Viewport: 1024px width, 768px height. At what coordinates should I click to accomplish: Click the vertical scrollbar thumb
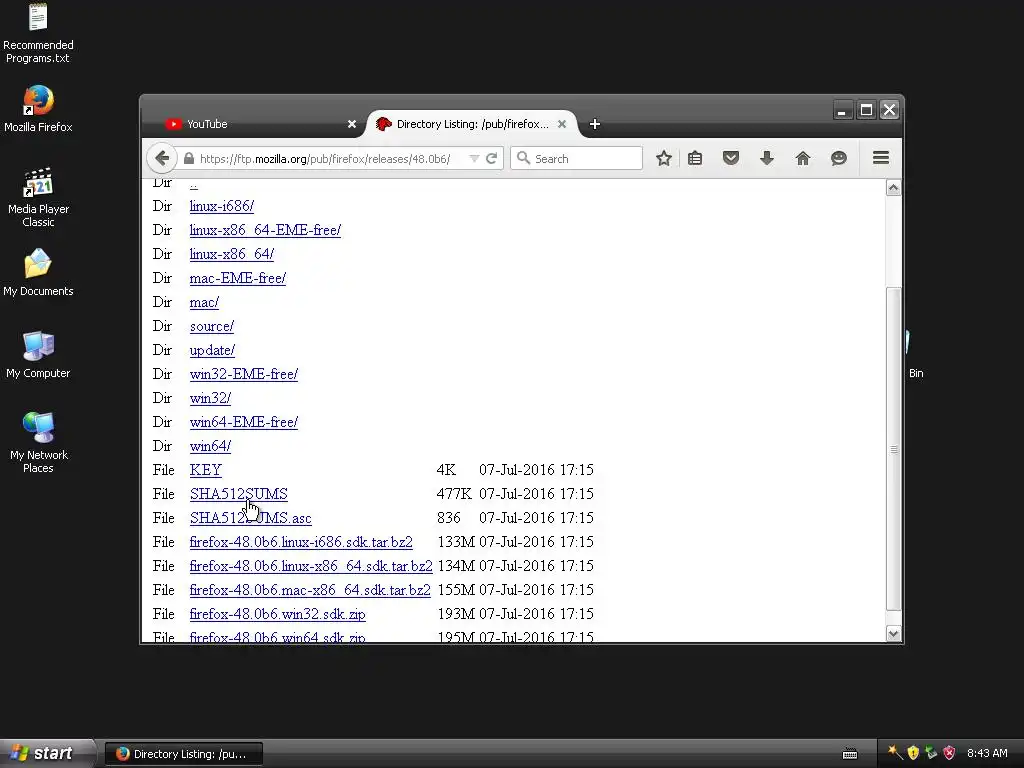[x=893, y=449]
